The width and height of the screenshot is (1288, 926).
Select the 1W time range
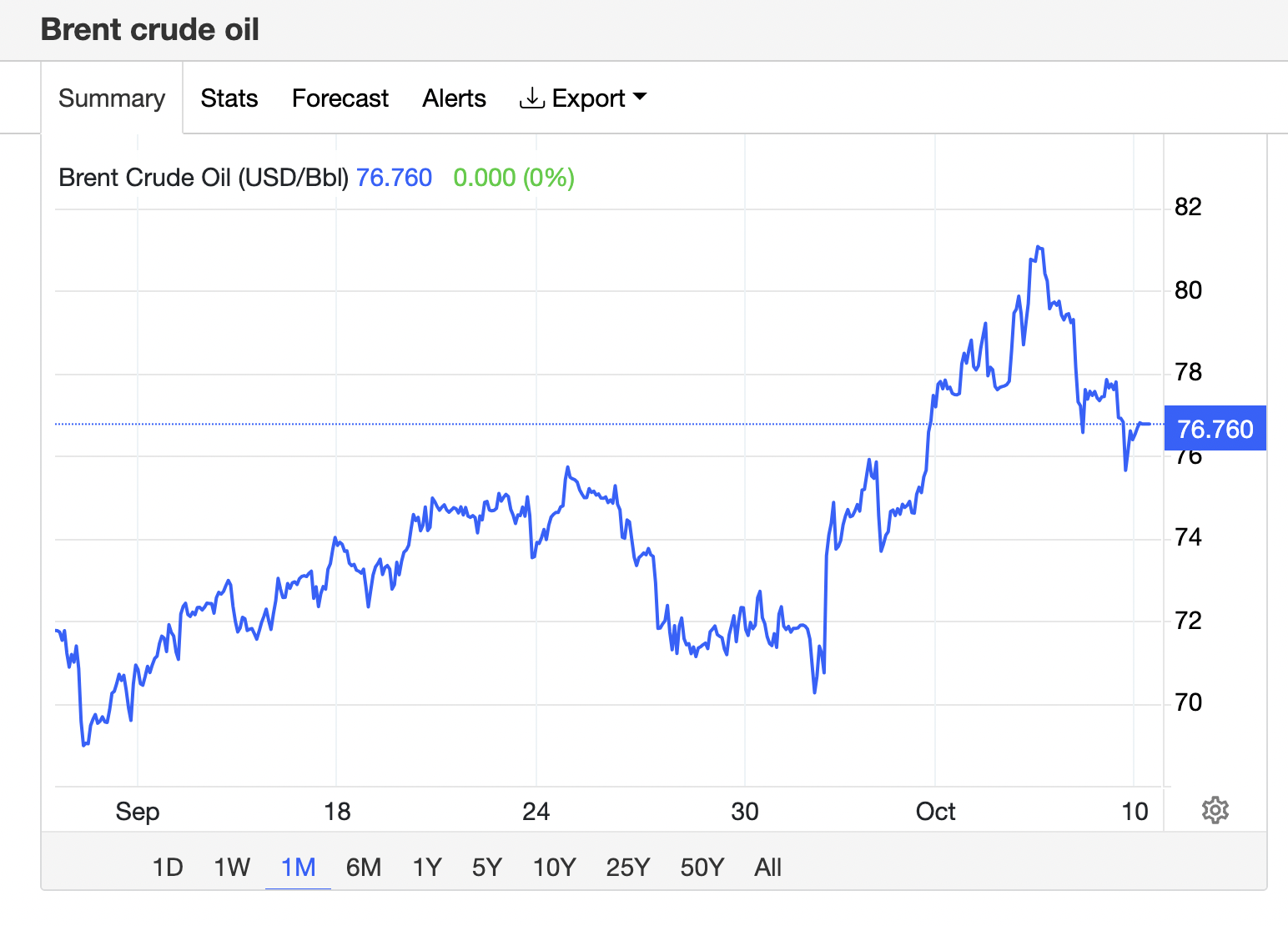coord(232,868)
